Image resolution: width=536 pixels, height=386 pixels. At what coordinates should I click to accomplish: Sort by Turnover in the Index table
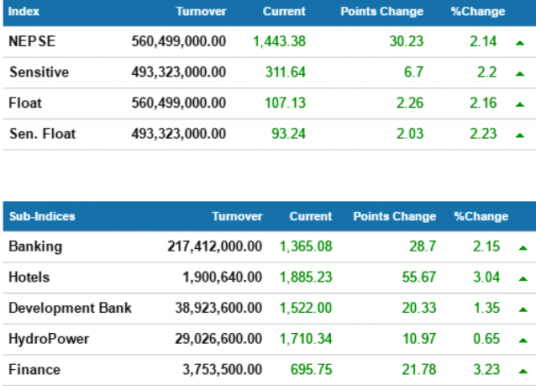pyautogui.click(x=201, y=11)
